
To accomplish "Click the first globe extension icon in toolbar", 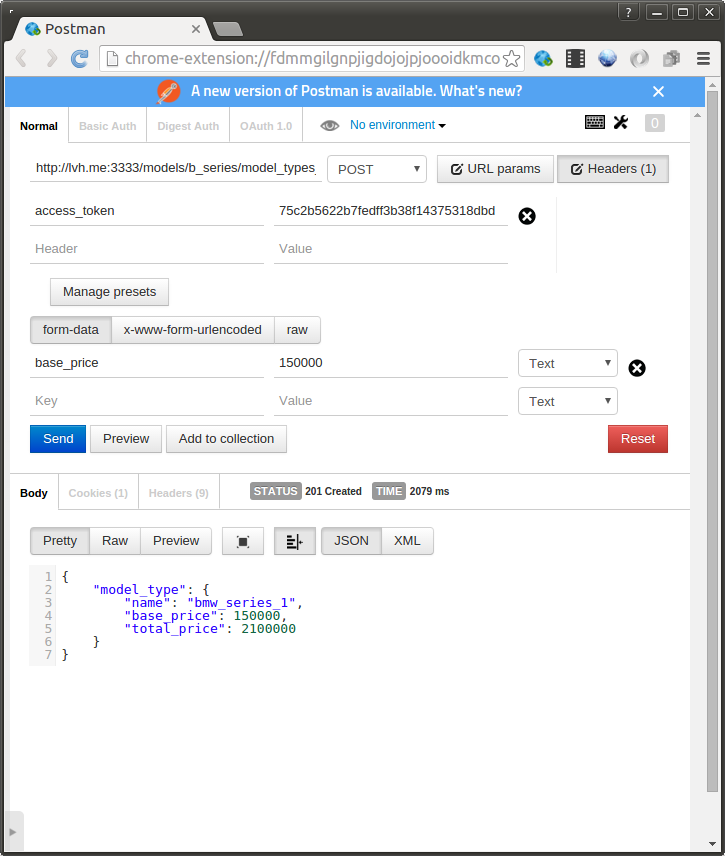I will 543,58.
